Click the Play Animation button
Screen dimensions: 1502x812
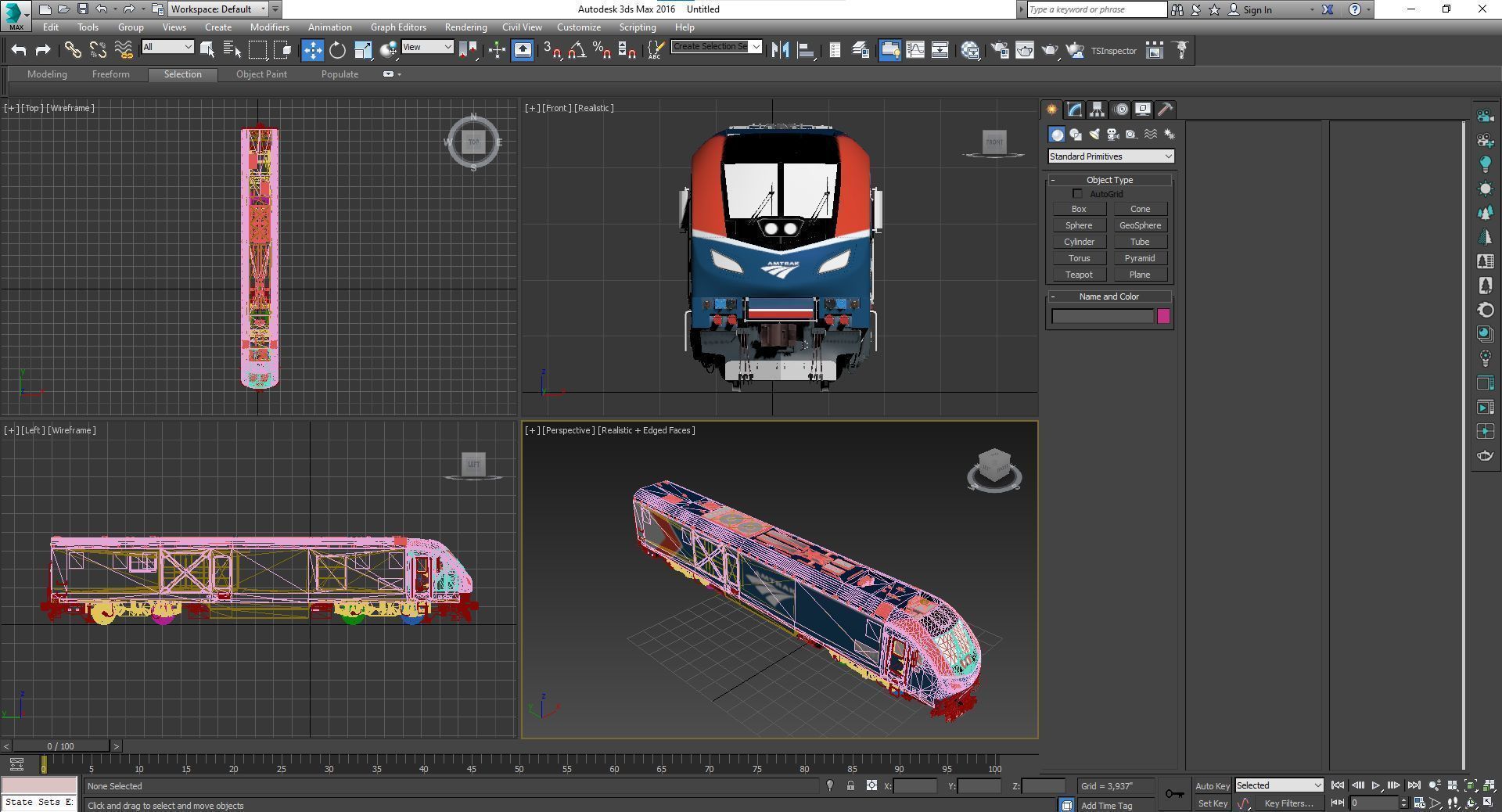pyautogui.click(x=1375, y=785)
